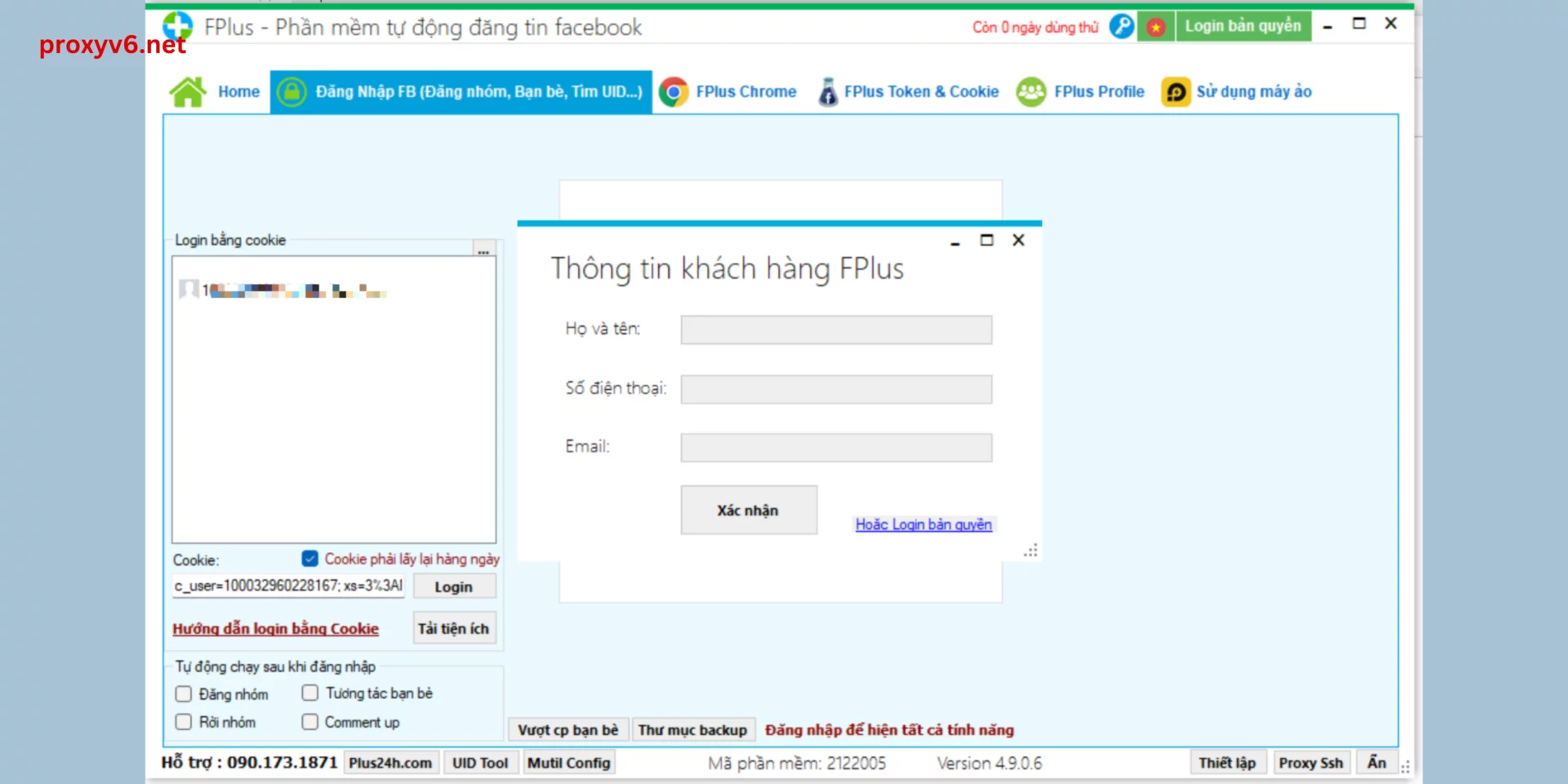Click the bottle icon for Token & Cookie
Image resolution: width=1568 pixels, height=784 pixels.
[828, 91]
